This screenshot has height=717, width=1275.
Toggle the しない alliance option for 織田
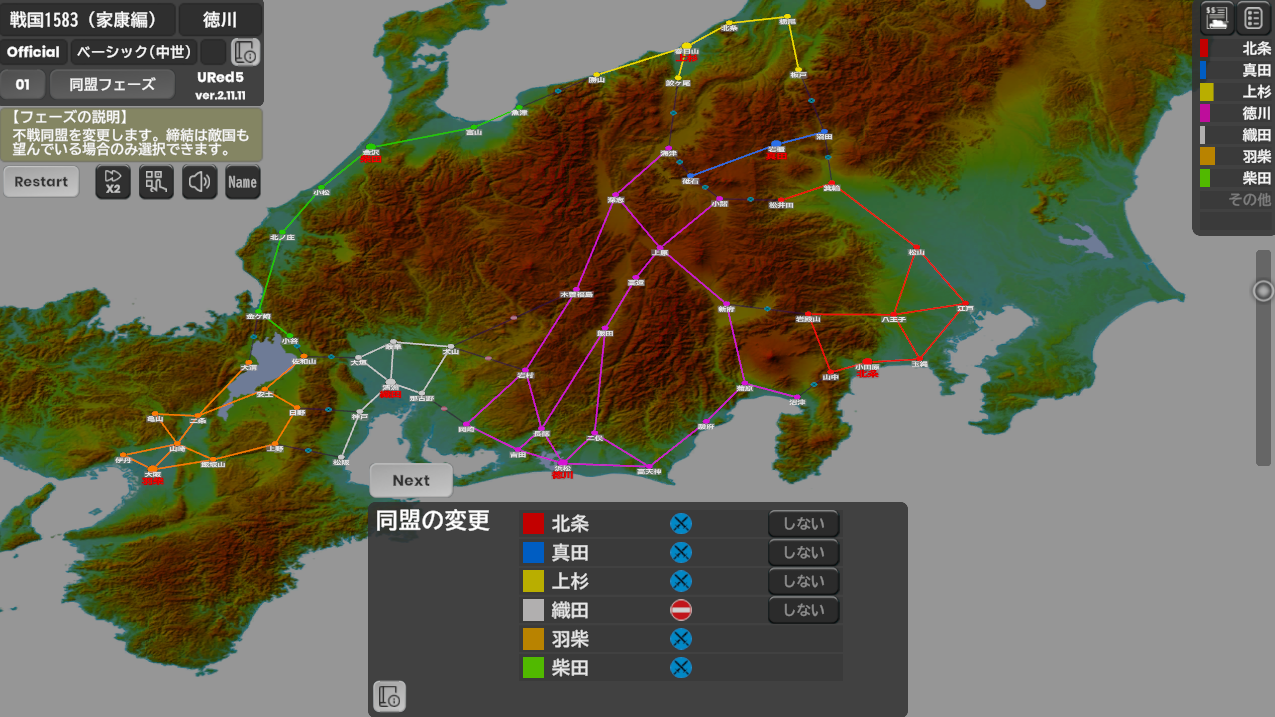coord(803,610)
